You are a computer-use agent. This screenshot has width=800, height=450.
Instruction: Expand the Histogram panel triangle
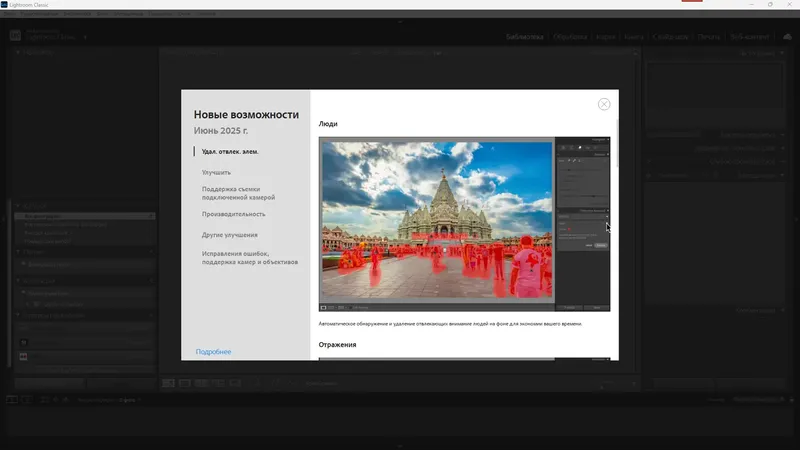[782, 53]
